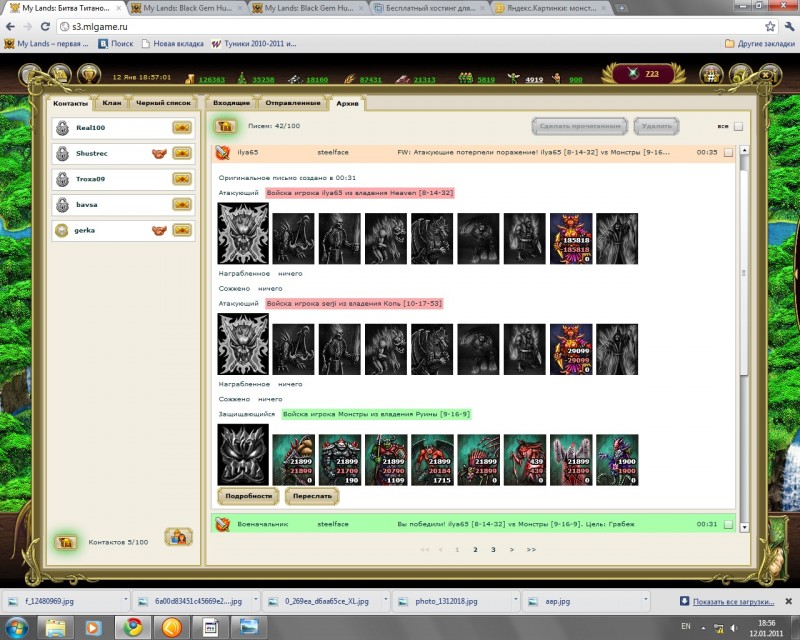Click the sword icon of the Военачальник message
This screenshot has height=640, width=800.
(222, 524)
